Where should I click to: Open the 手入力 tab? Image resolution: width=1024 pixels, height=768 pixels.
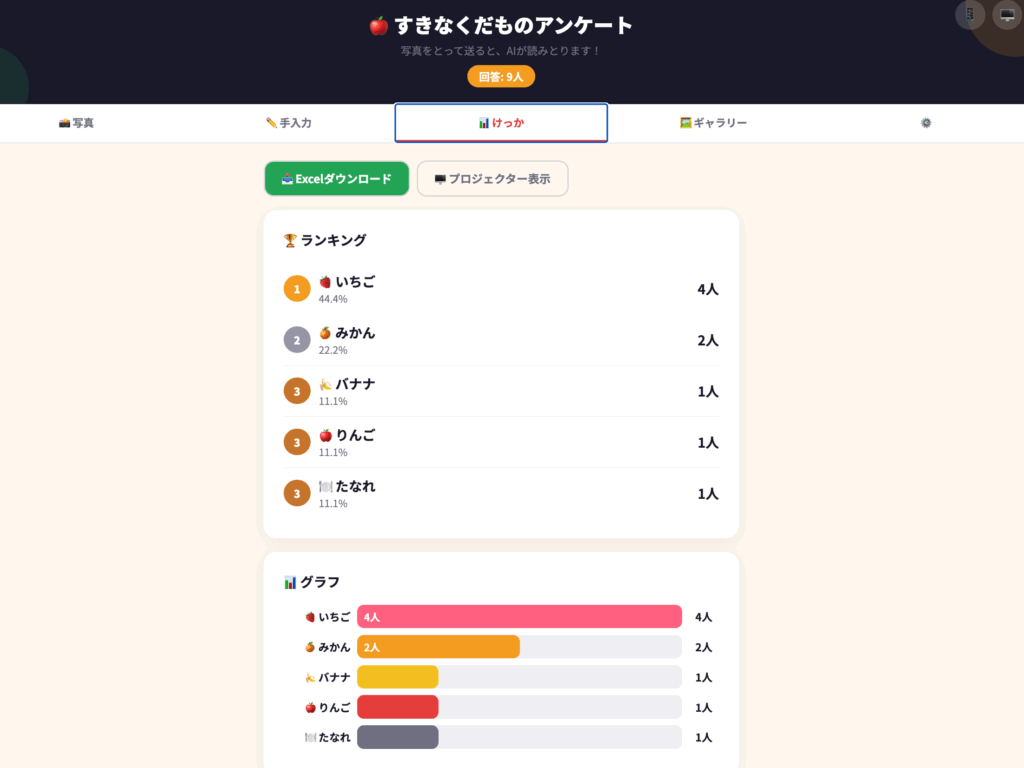289,123
